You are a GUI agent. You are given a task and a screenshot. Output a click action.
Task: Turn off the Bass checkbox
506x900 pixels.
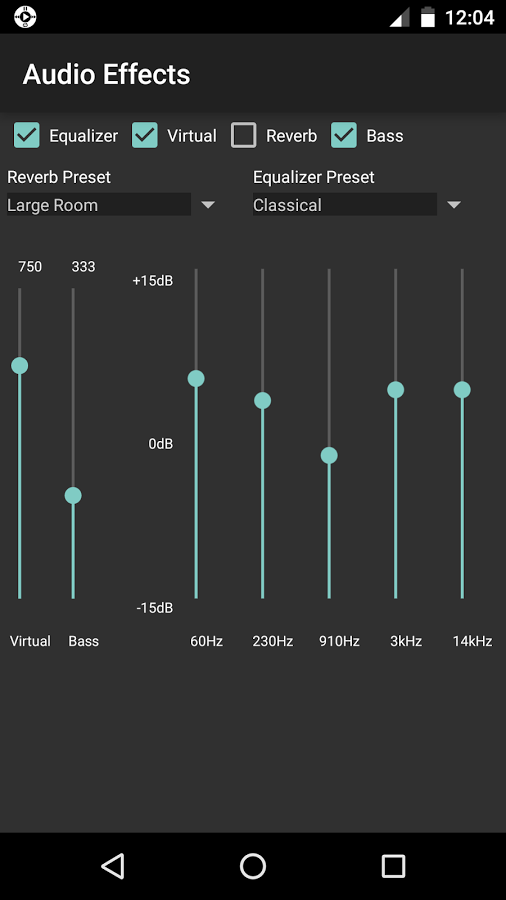pos(344,135)
